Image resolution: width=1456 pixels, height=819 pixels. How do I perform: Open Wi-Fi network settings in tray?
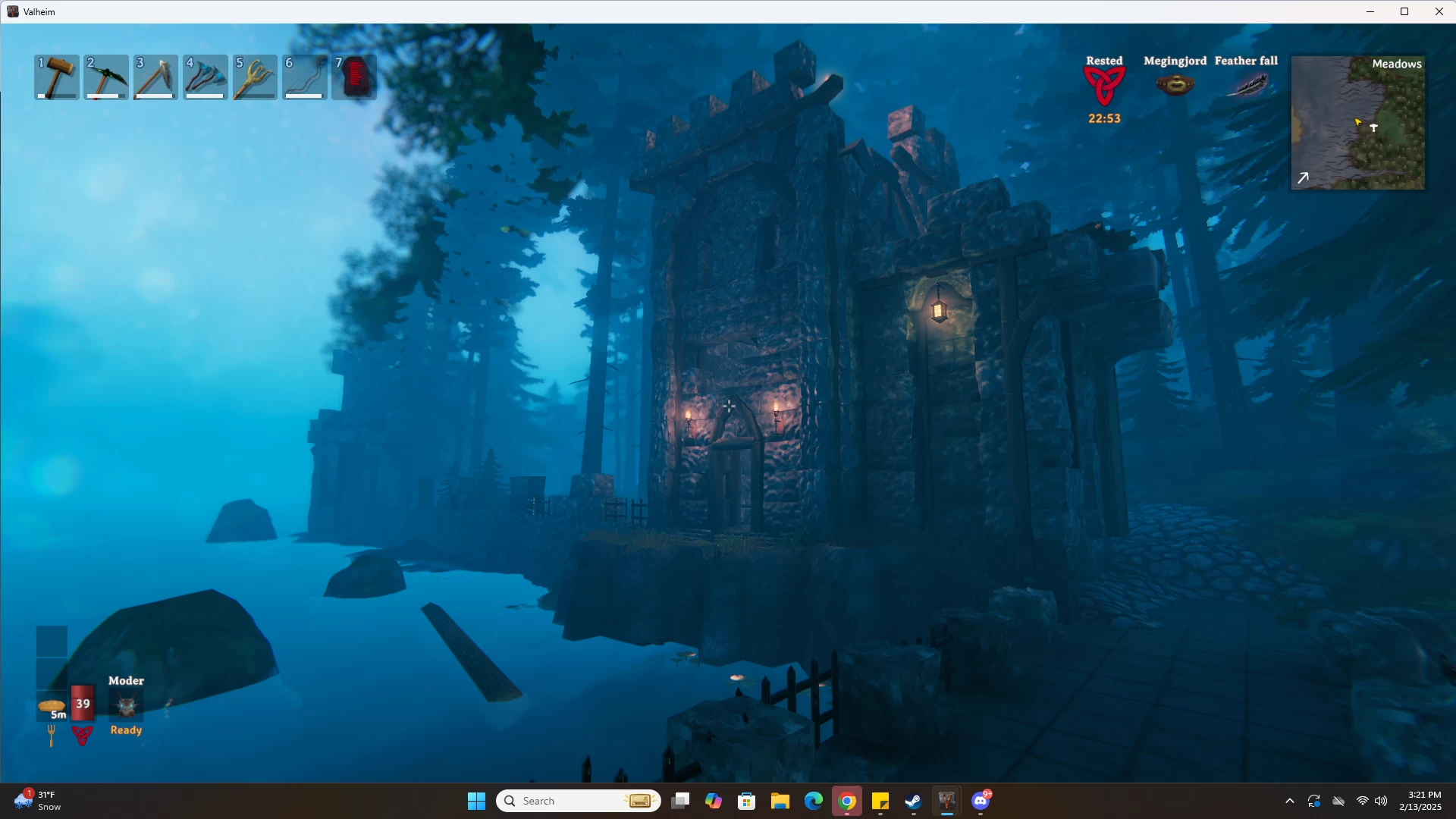point(1363,801)
